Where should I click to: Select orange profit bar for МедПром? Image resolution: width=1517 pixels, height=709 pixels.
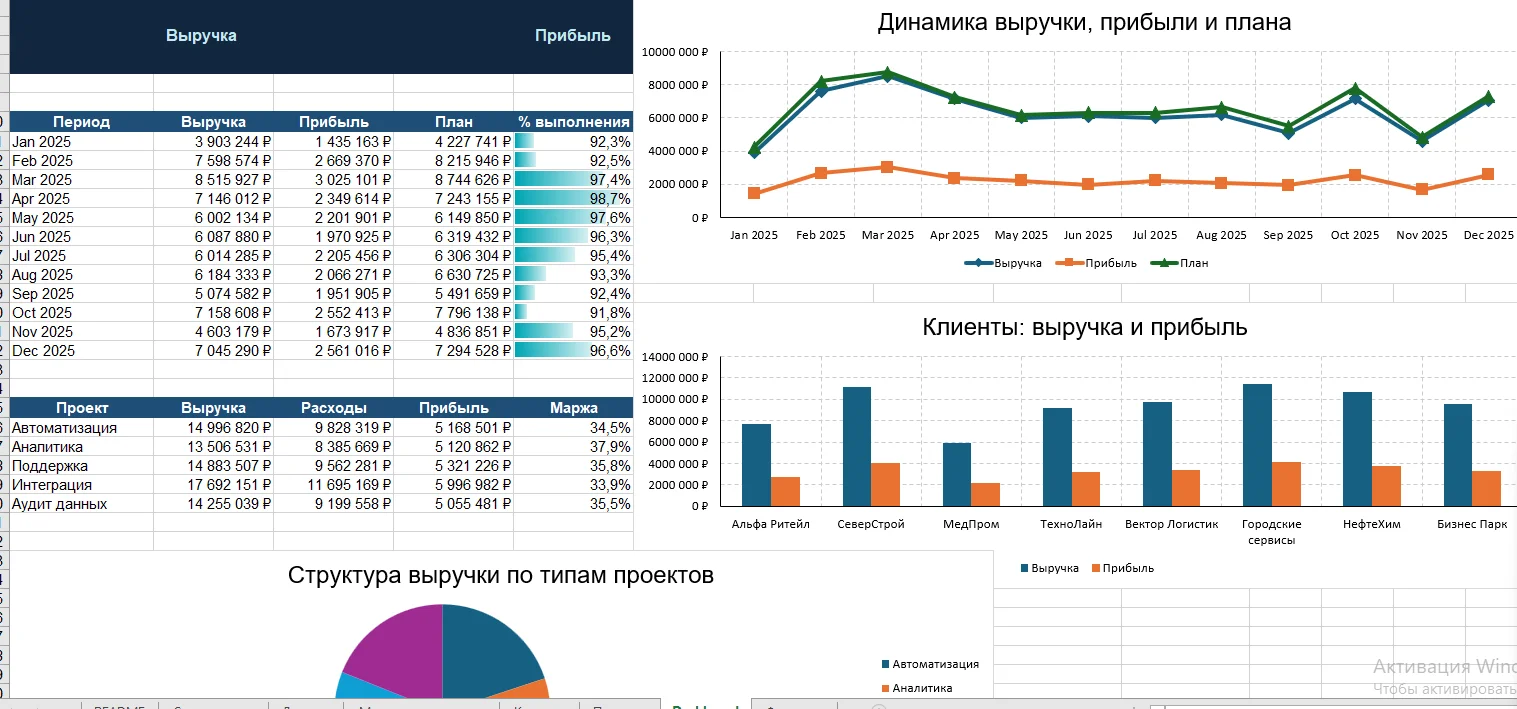(985, 494)
